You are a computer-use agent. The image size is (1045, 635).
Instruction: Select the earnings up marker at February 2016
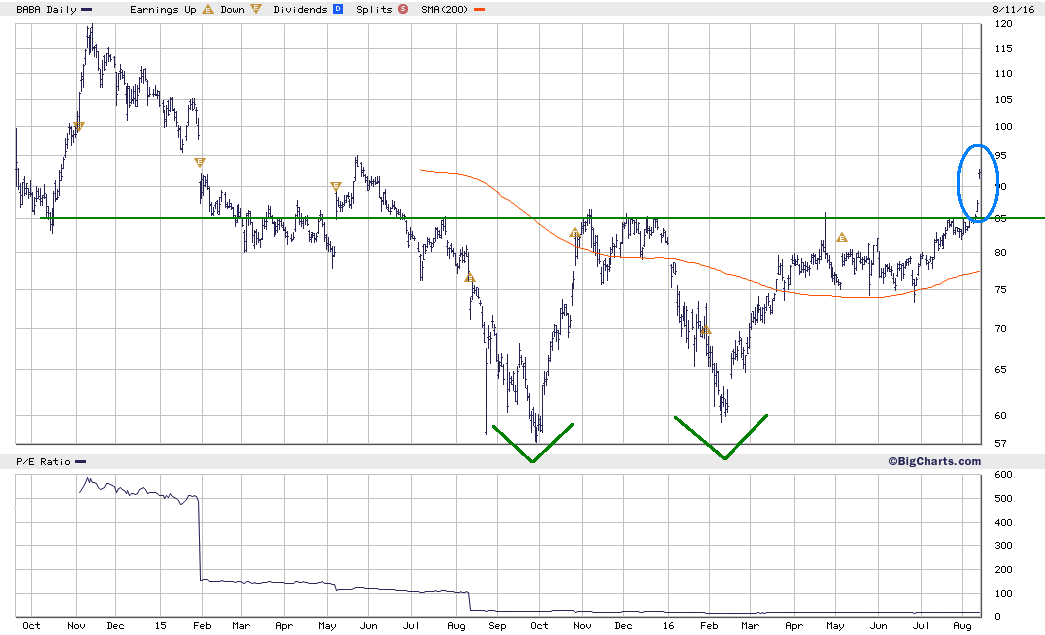pos(706,330)
